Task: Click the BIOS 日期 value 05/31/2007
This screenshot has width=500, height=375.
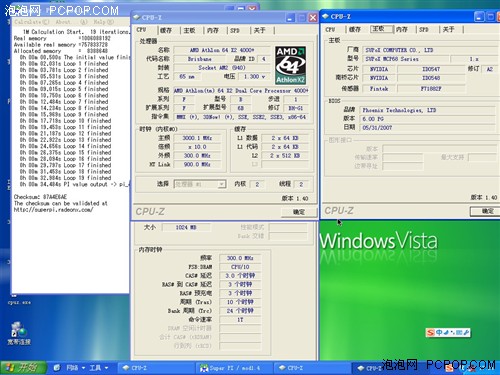Action: (x=428, y=128)
